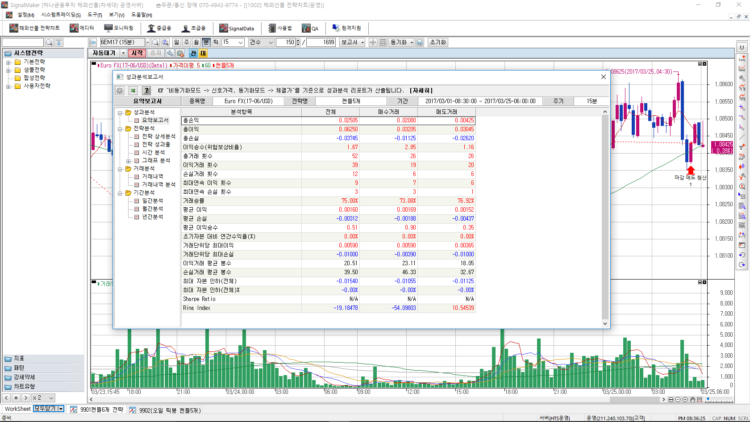Open the 도구 menu
Viewport: 750px width, 422px height.
94,15
